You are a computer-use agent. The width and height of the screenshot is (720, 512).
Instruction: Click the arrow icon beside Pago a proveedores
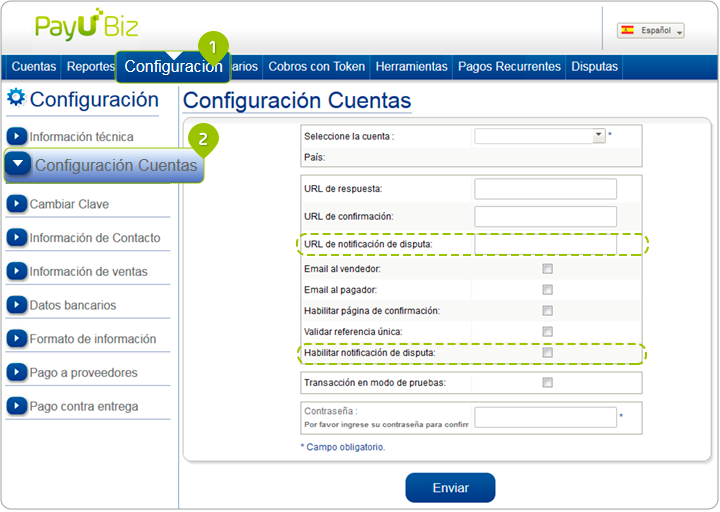pyautogui.click(x=17, y=372)
